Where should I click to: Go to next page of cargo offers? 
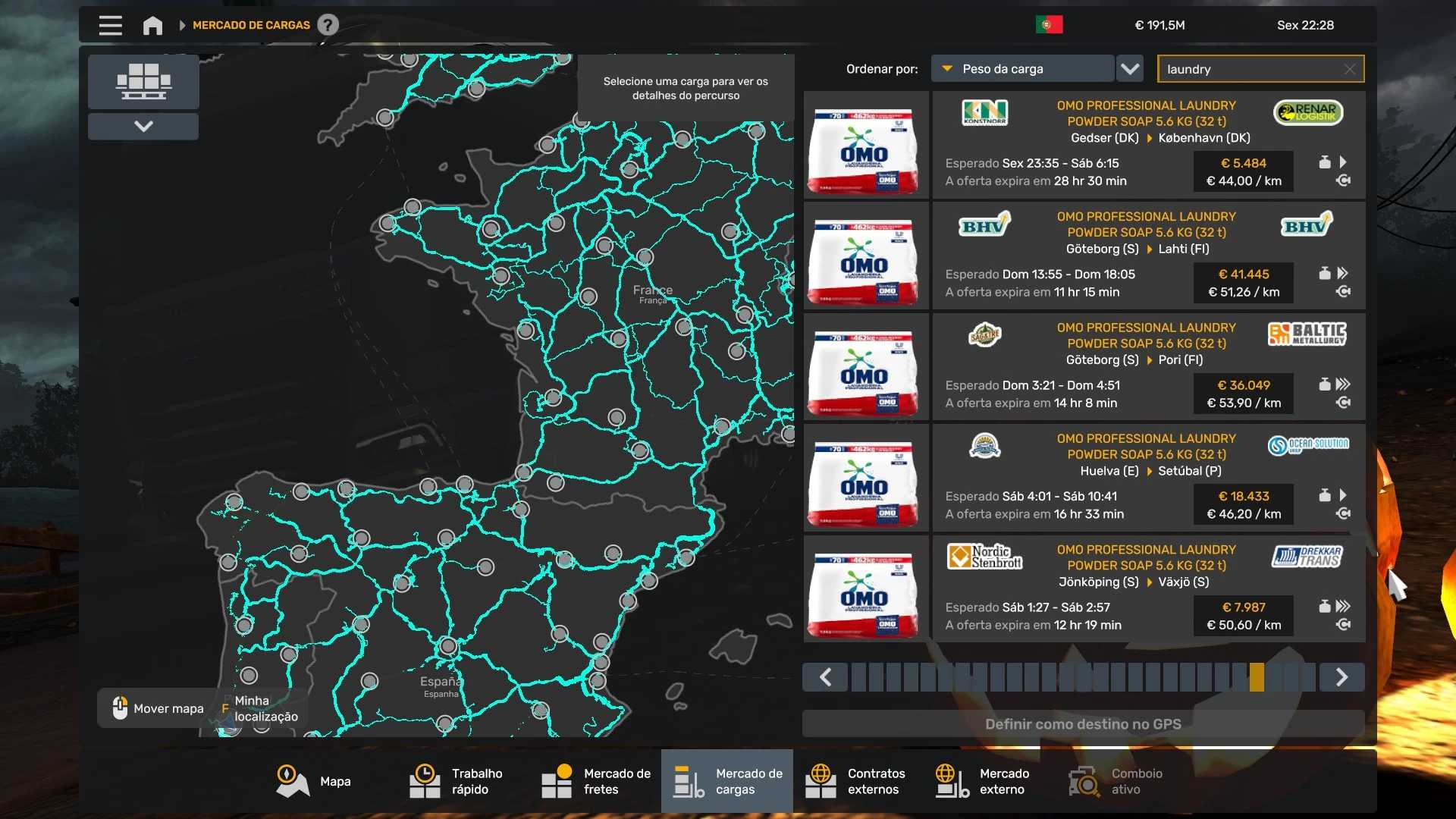(1341, 676)
